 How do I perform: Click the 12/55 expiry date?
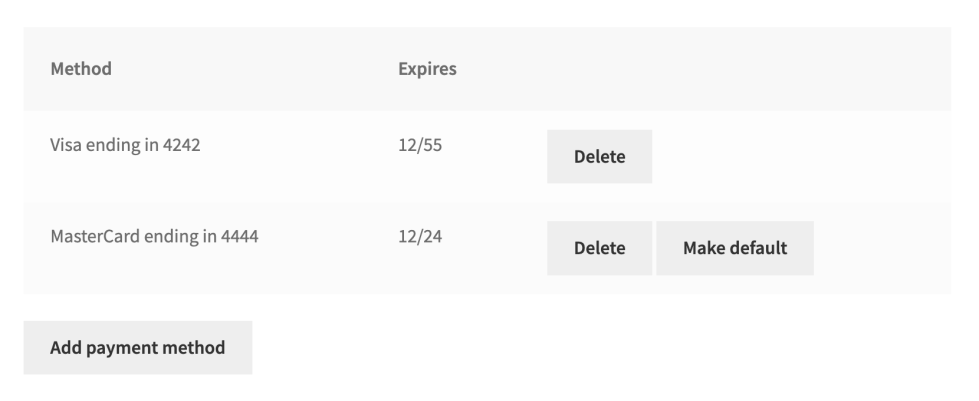420,146
